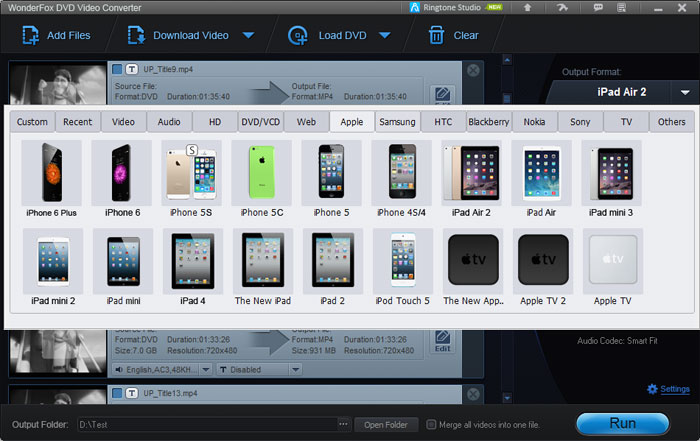
Task: Open the HTC devices tab
Action: [443, 122]
